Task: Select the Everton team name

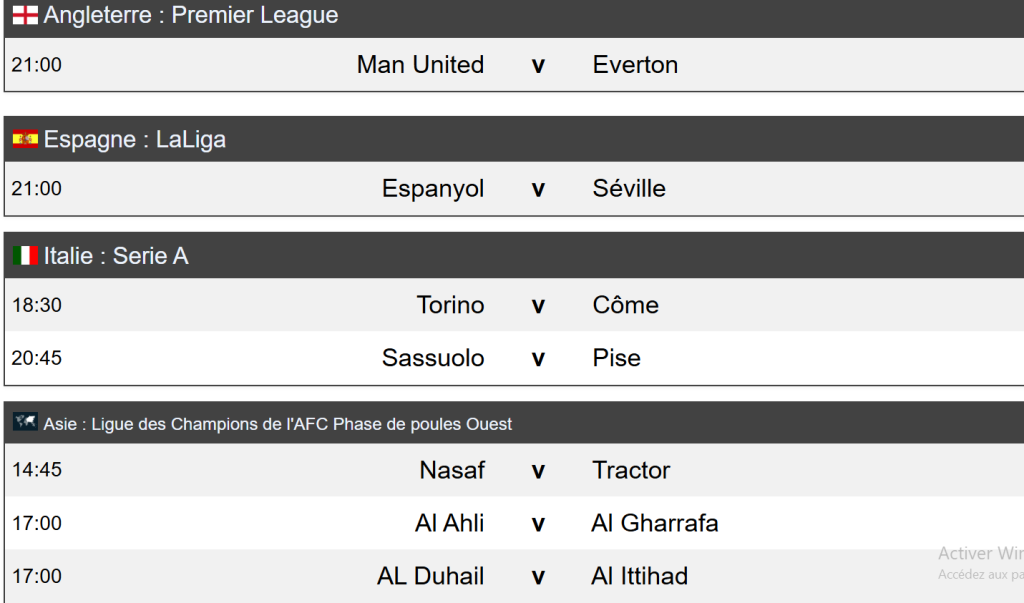Action: tap(635, 65)
